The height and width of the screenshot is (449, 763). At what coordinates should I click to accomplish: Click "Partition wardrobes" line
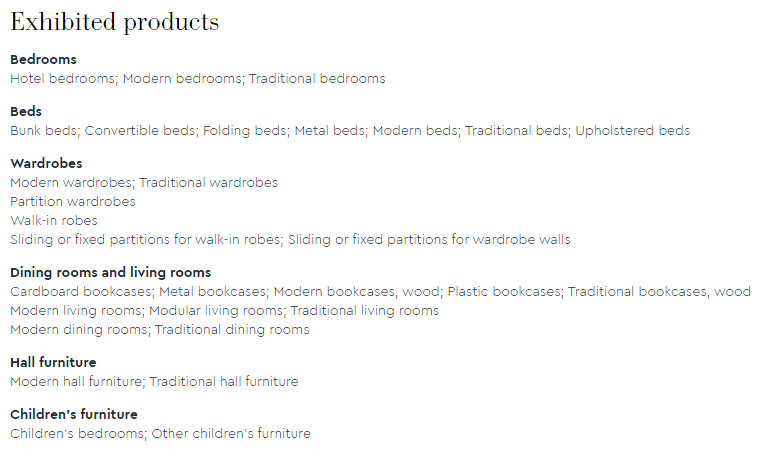(72, 201)
